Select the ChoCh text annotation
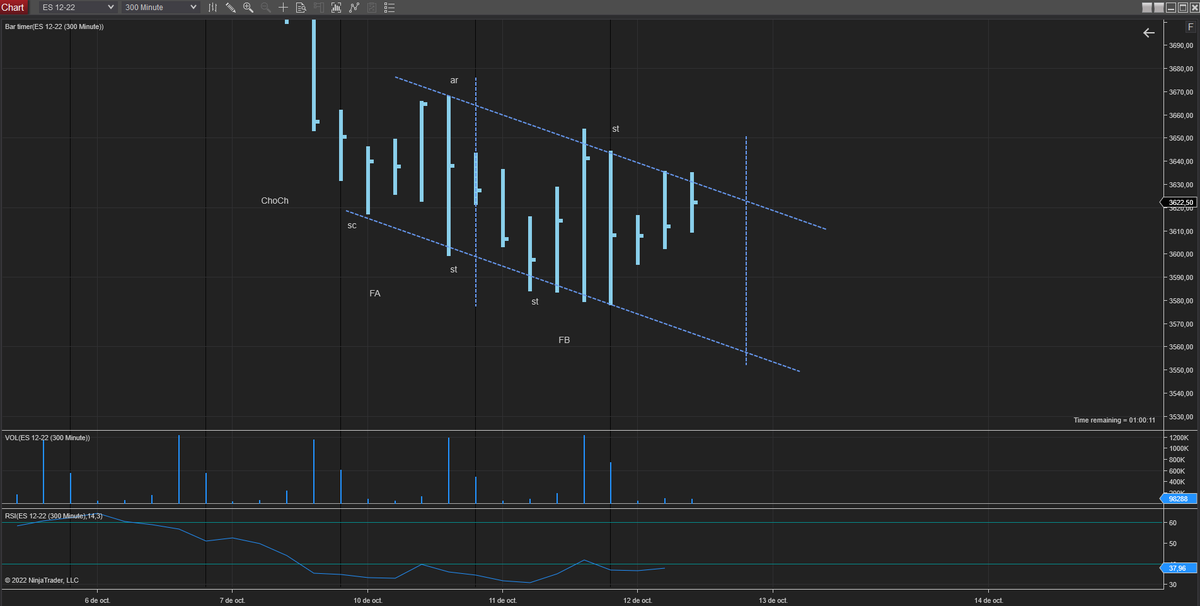 pos(274,201)
